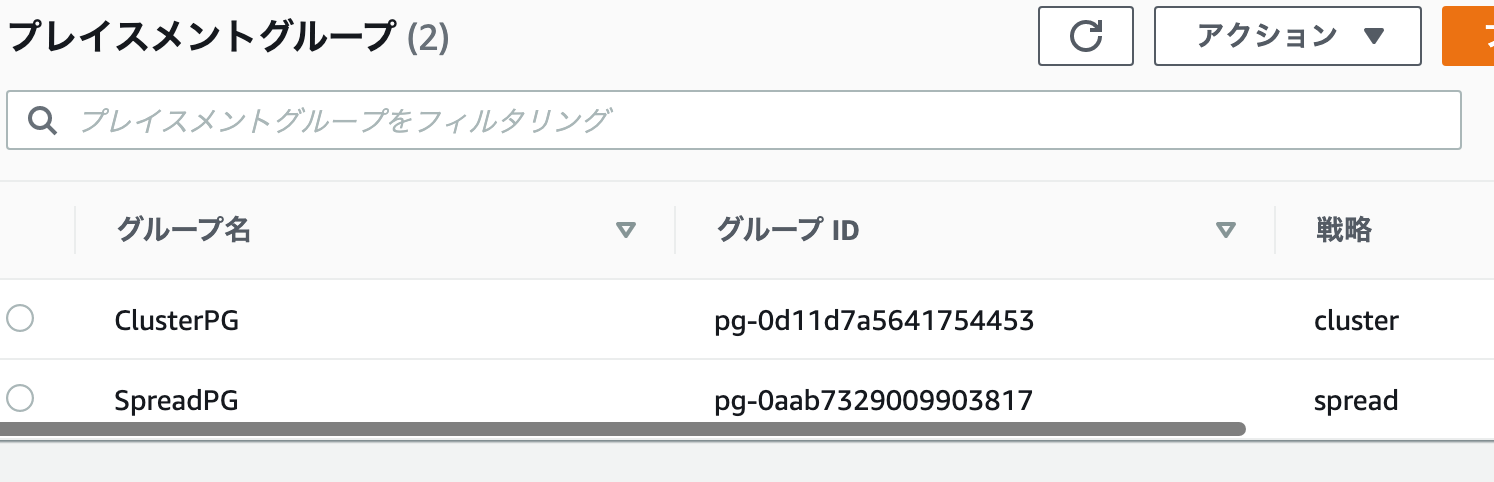Click the cluster strategy cell

coord(1356,321)
